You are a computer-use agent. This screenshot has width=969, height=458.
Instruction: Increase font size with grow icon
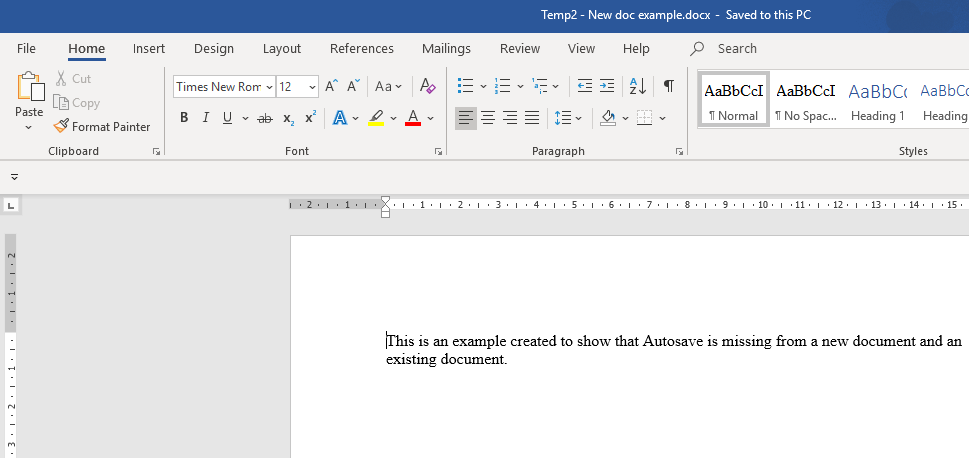tap(331, 86)
